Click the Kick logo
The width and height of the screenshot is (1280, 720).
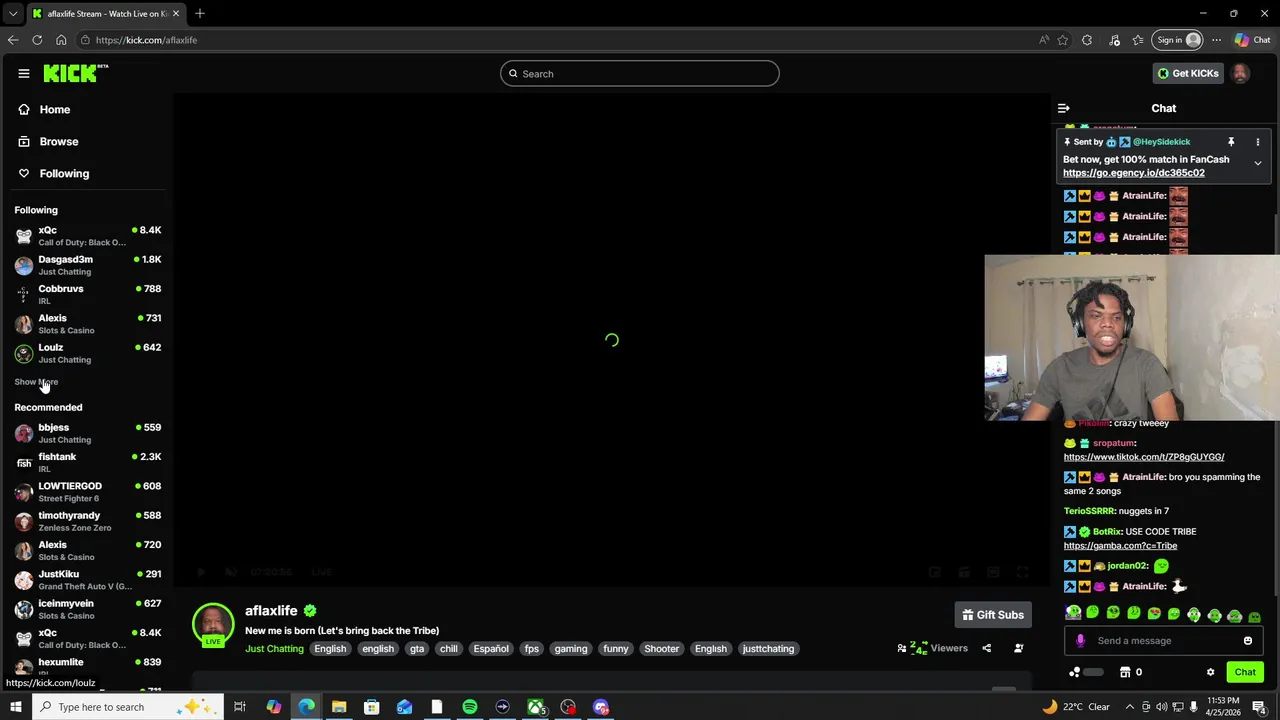[x=74, y=73]
